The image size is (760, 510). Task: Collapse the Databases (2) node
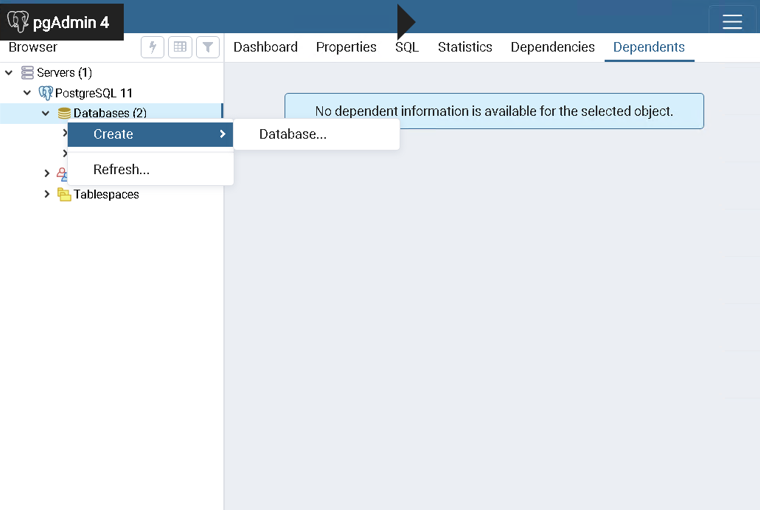46,113
